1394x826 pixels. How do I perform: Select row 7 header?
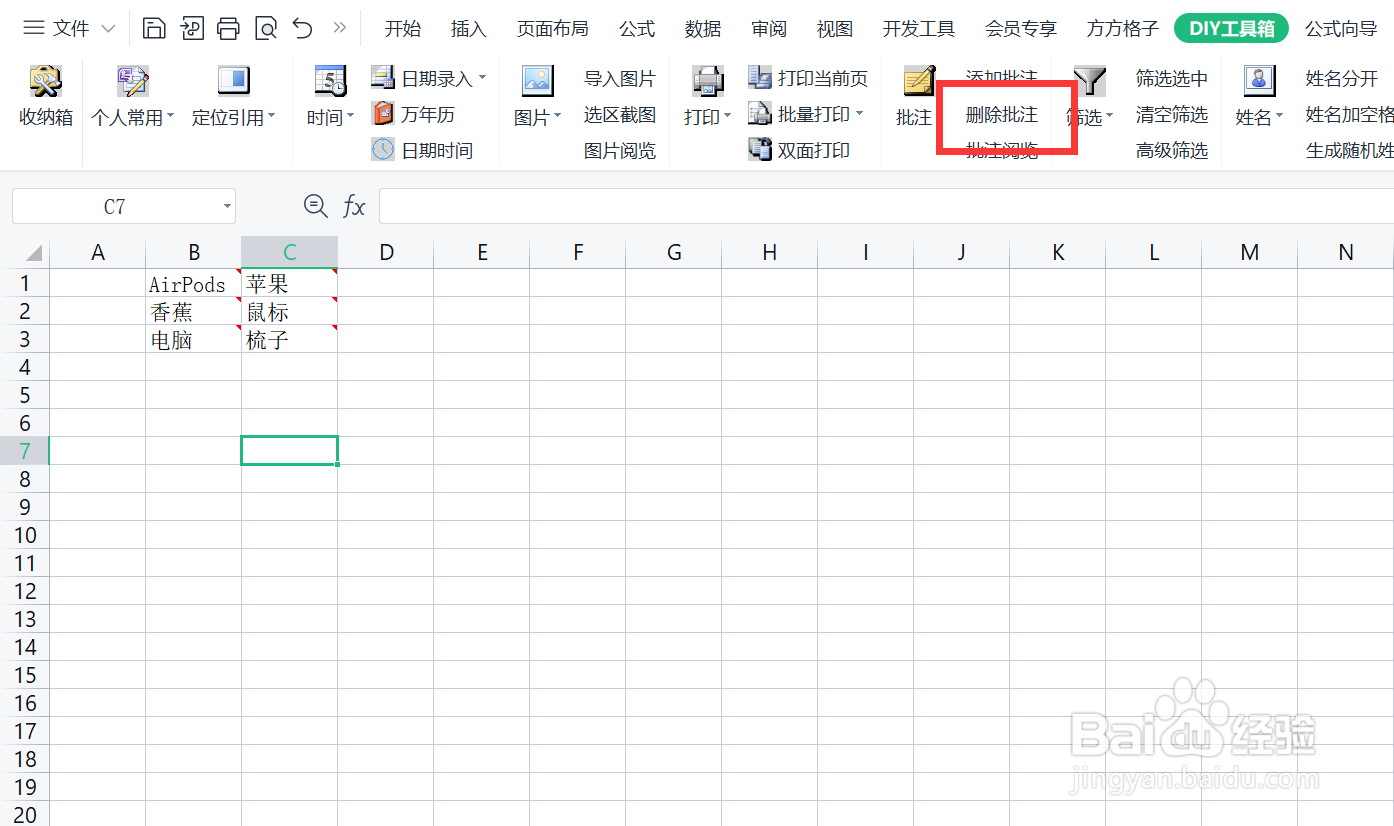pyautogui.click(x=25, y=451)
